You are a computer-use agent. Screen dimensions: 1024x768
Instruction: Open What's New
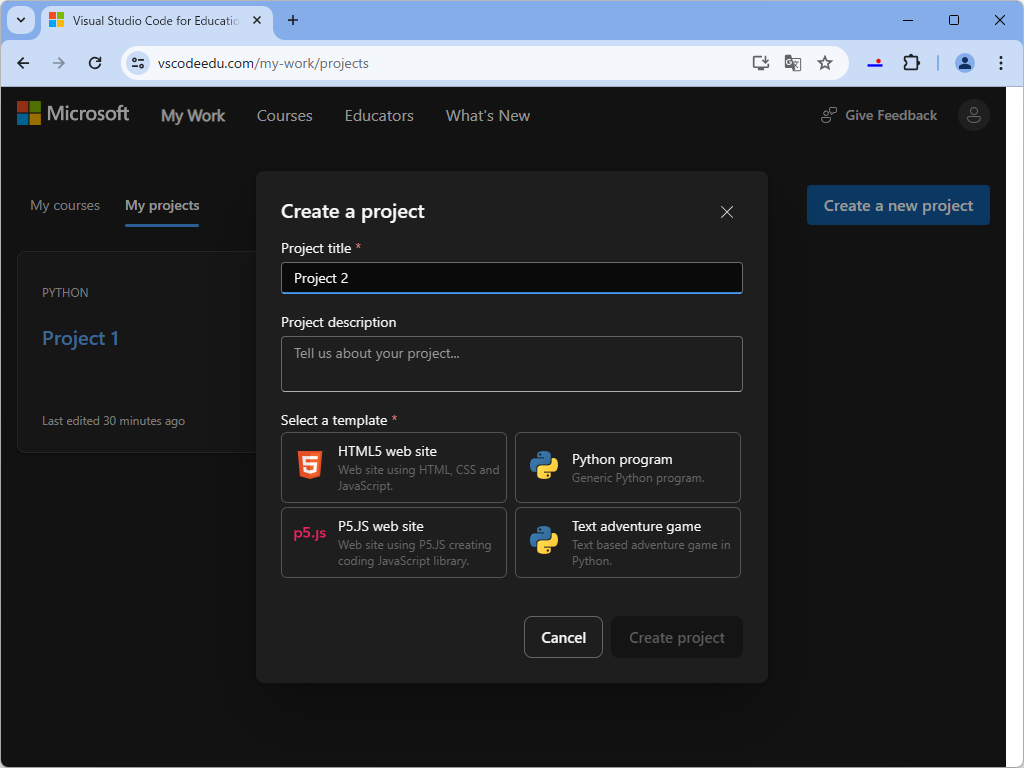click(x=488, y=116)
